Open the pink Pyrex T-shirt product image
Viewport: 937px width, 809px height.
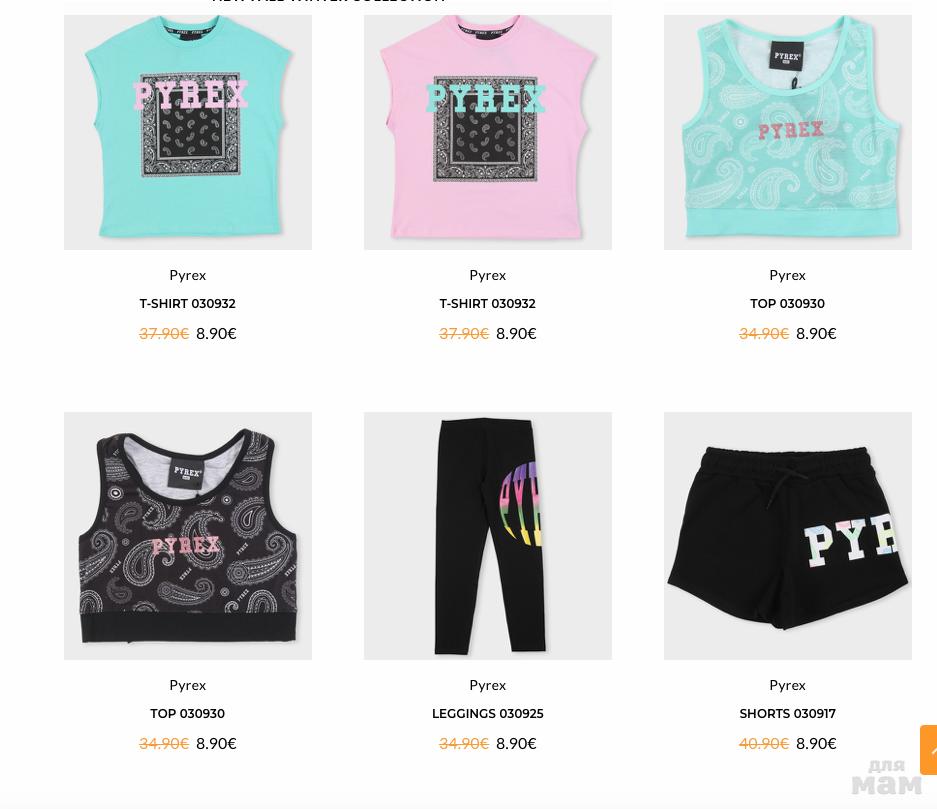click(488, 132)
